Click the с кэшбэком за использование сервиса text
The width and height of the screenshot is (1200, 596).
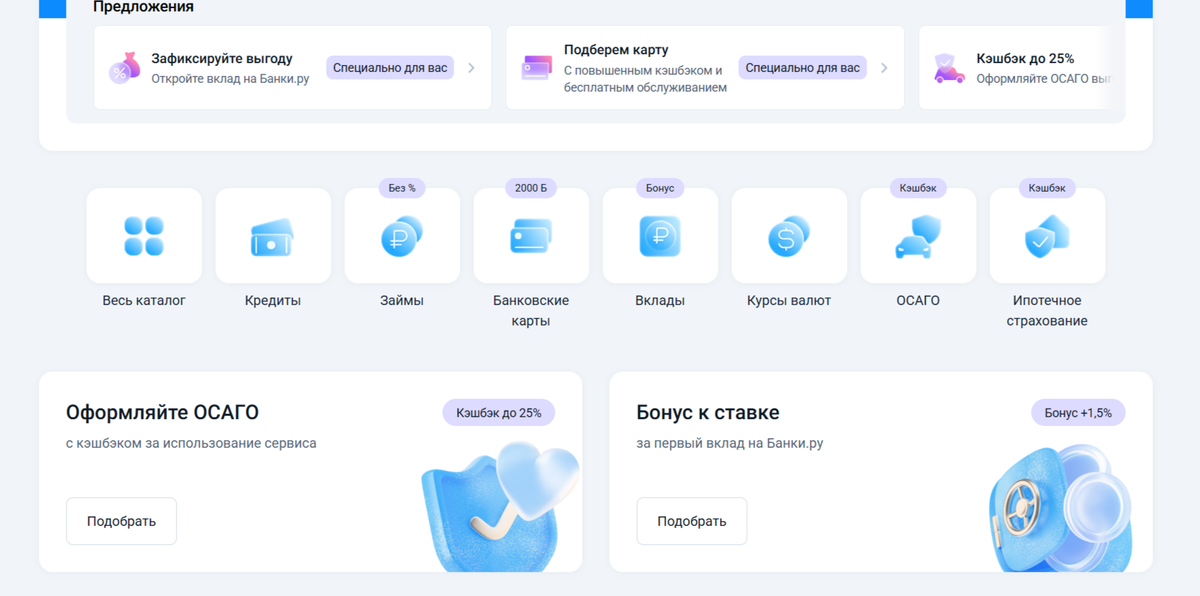coord(191,442)
